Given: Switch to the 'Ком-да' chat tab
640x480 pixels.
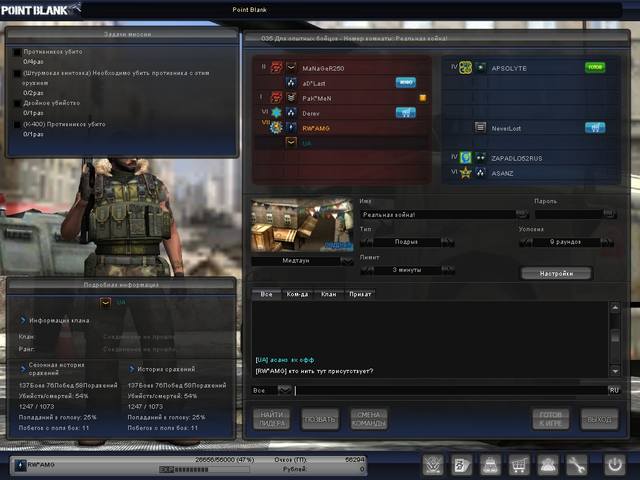Looking at the screenshot, I should coord(297,294).
